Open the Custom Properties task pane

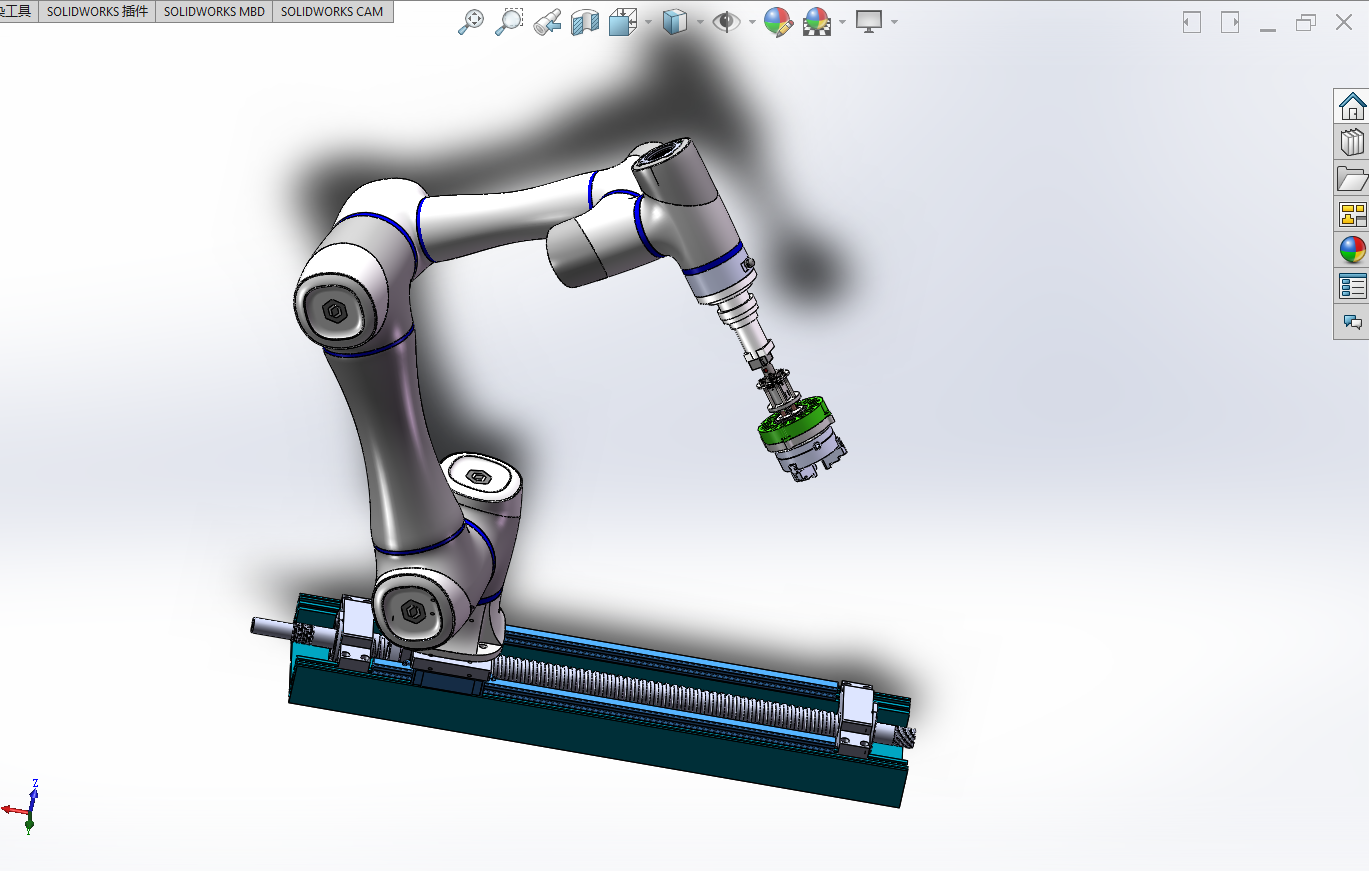(1352, 286)
